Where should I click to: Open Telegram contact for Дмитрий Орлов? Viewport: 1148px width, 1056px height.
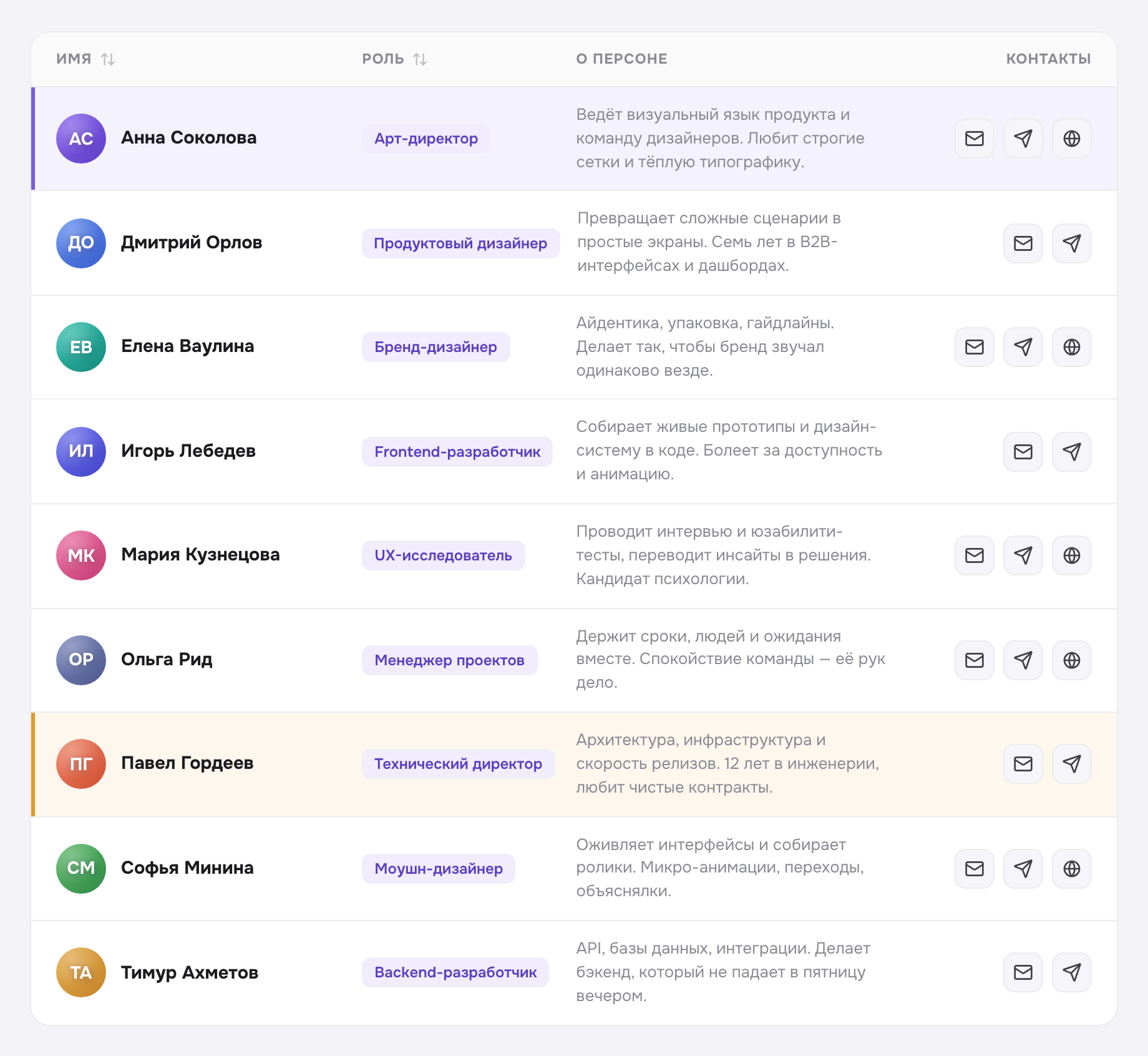click(x=1071, y=243)
